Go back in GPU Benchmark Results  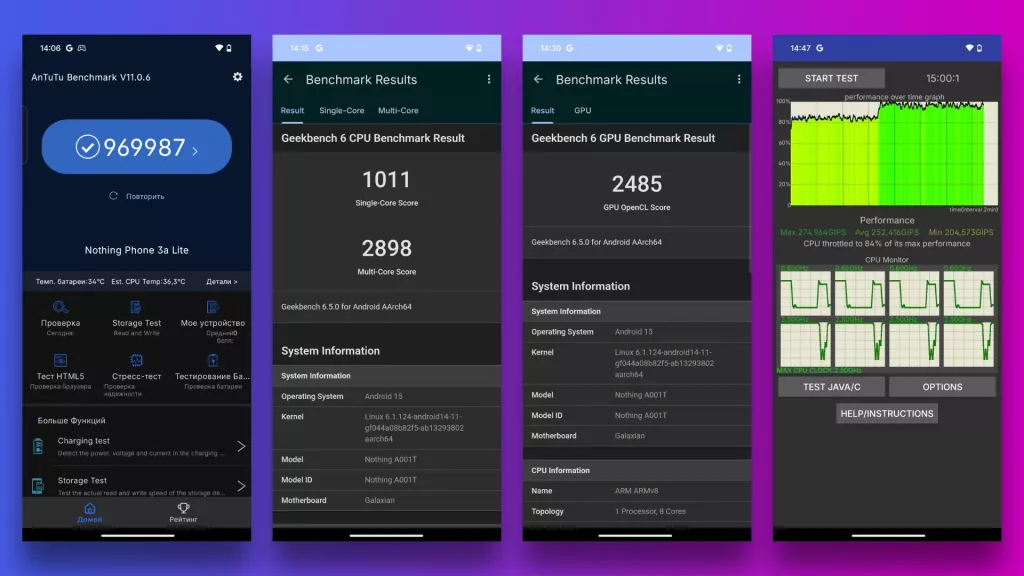538,79
